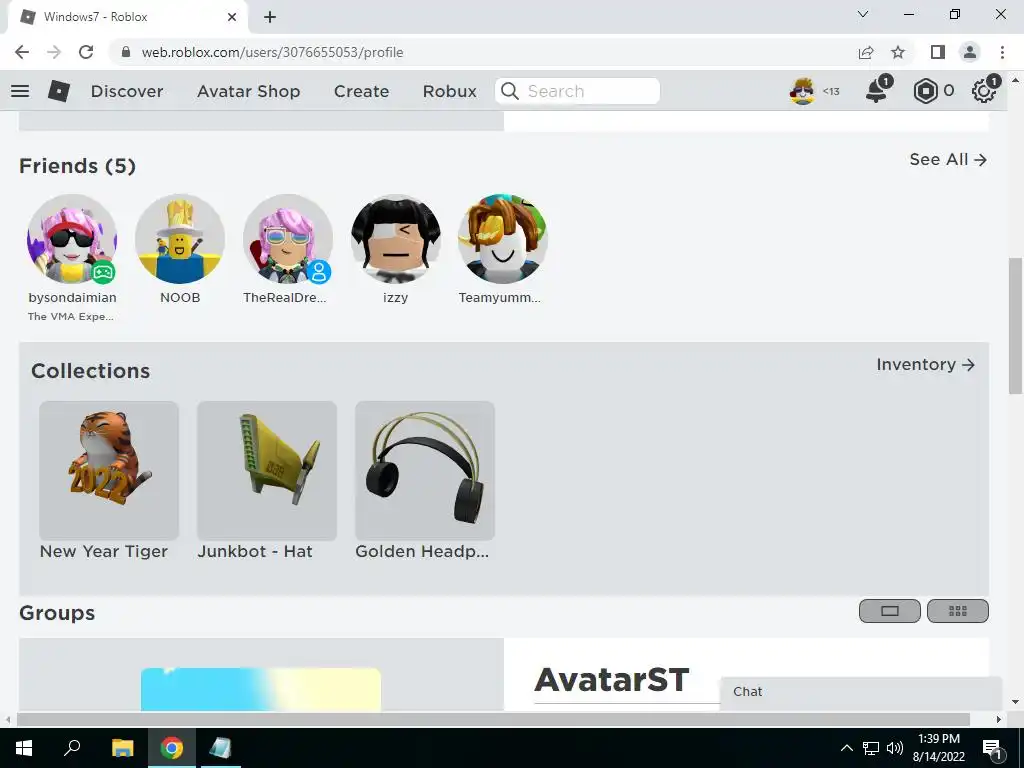Open the Junkbot - Hat item
The image size is (1024, 768).
click(x=266, y=471)
